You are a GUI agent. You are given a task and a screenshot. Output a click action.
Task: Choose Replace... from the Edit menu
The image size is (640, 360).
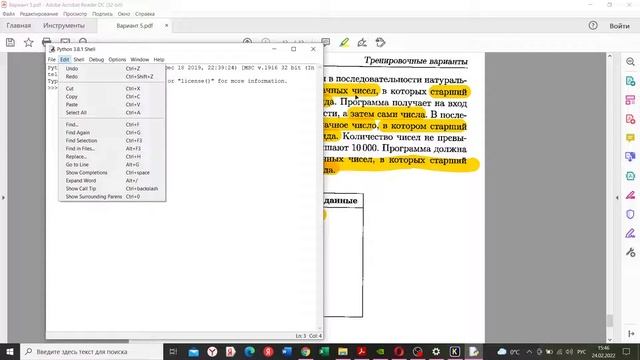coord(112,157)
